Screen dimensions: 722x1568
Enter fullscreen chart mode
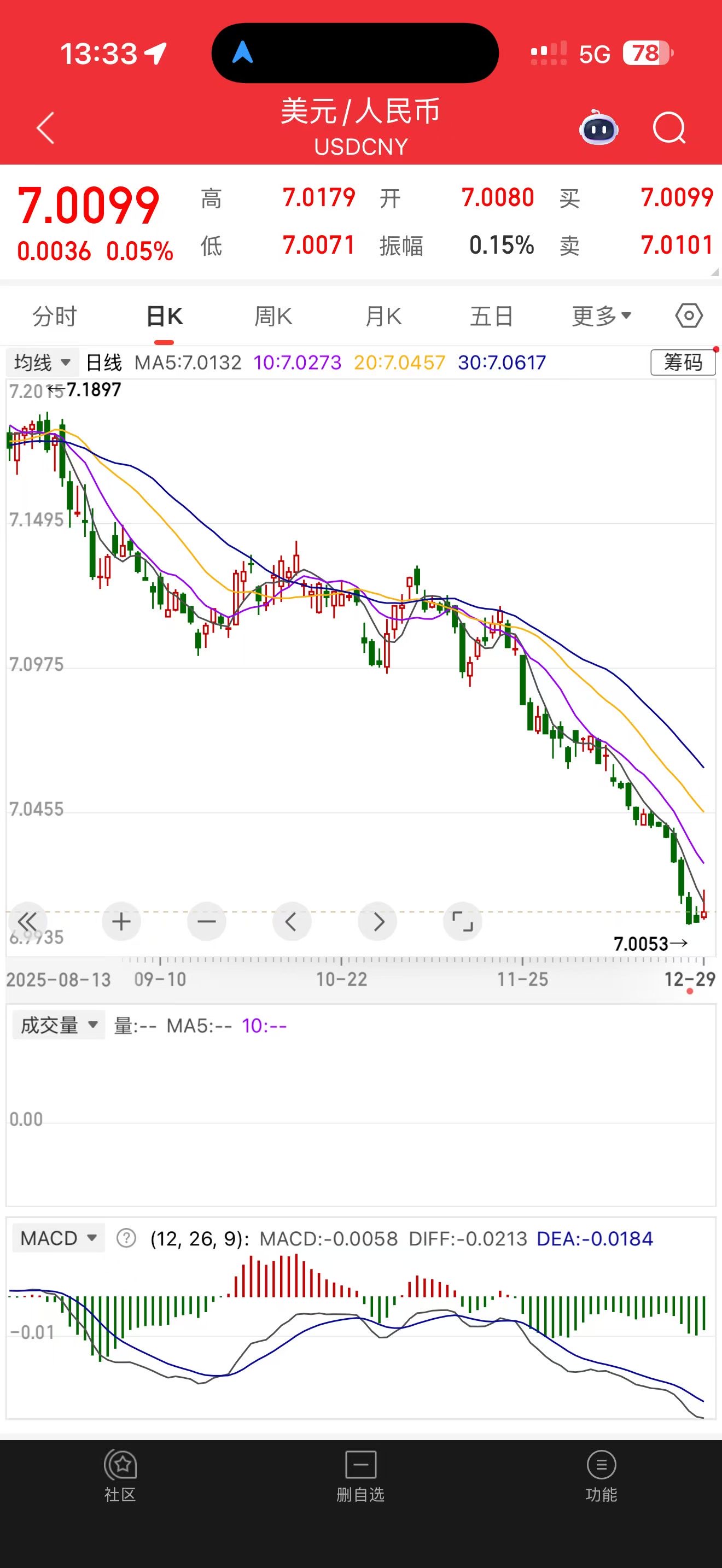(463, 922)
